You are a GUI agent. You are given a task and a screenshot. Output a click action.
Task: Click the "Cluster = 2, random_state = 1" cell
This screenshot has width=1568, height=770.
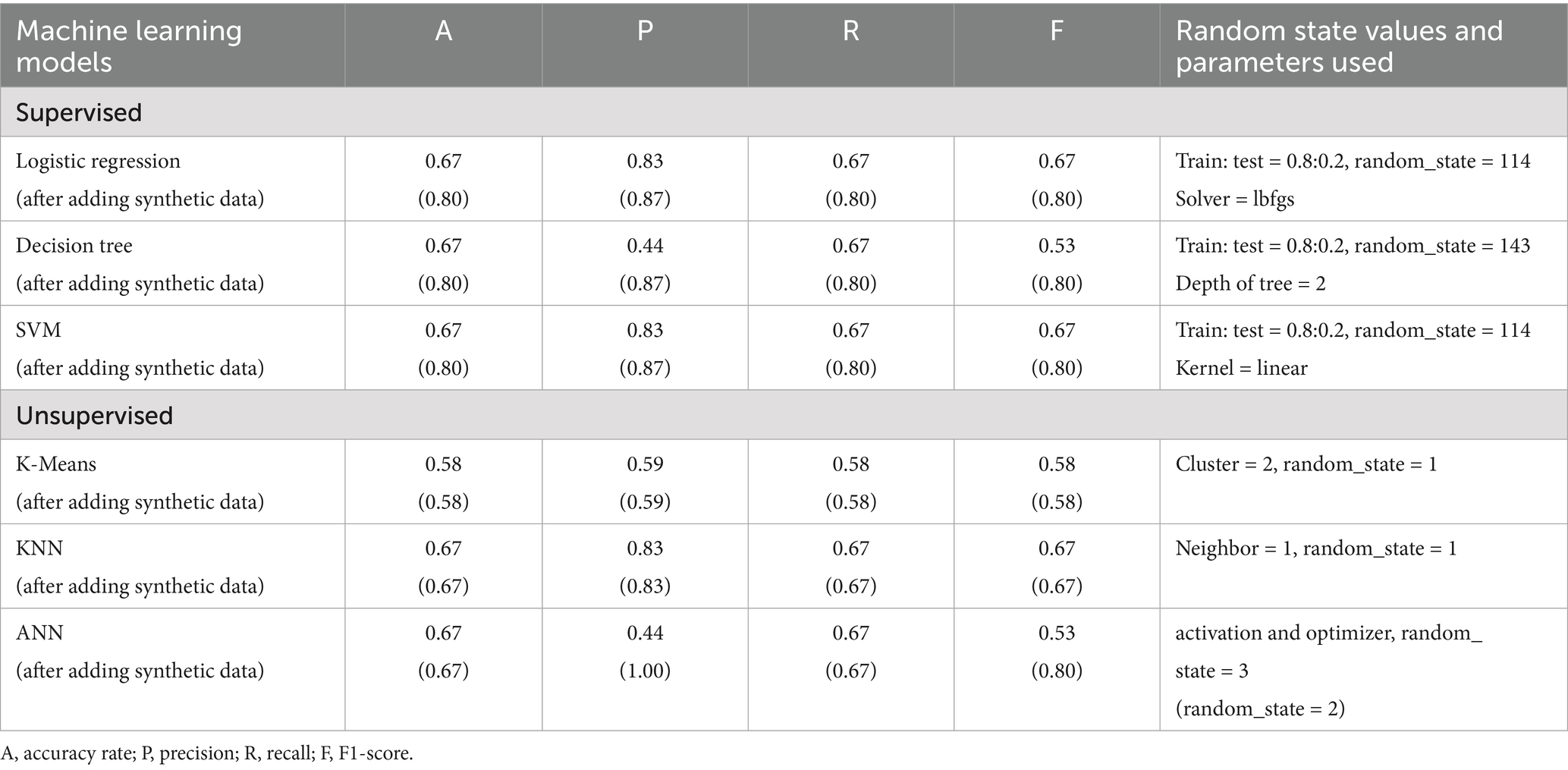pyautogui.click(x=1306, y=464)
